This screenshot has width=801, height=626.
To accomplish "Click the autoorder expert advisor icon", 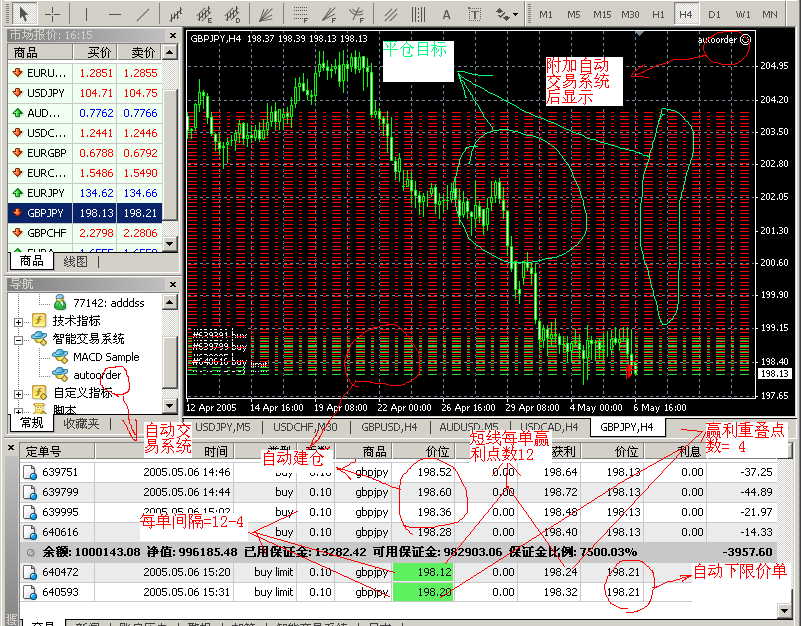I will (61, 375).
